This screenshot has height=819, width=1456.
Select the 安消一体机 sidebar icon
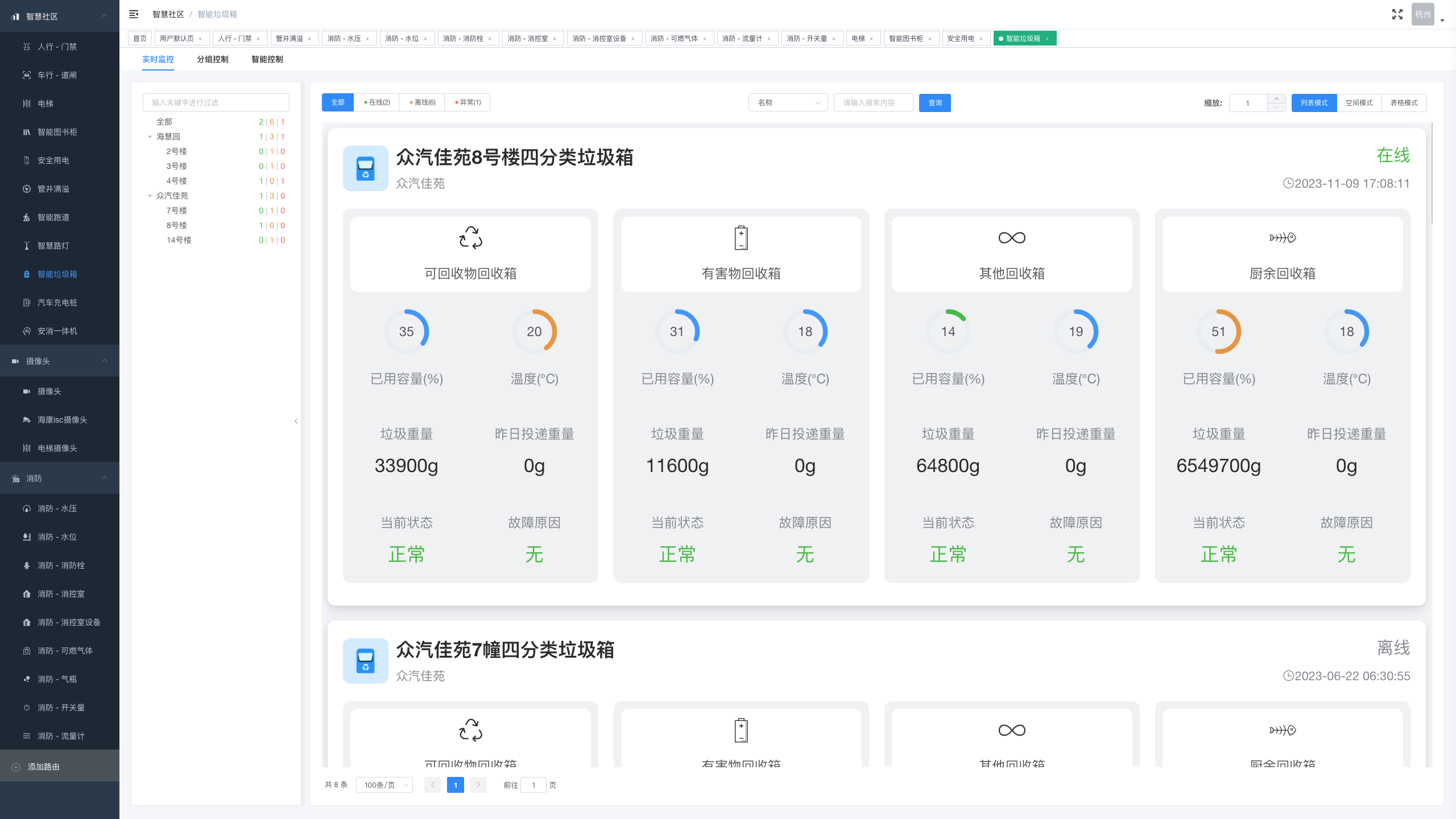point(27,331)
